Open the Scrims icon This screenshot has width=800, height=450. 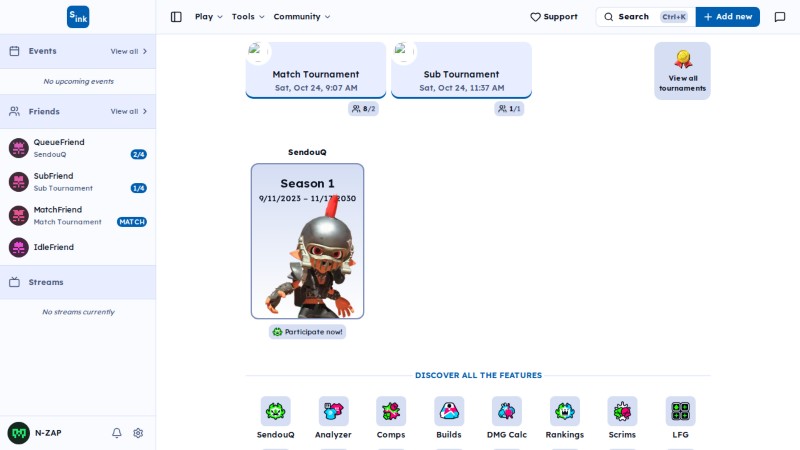point(622,411)
